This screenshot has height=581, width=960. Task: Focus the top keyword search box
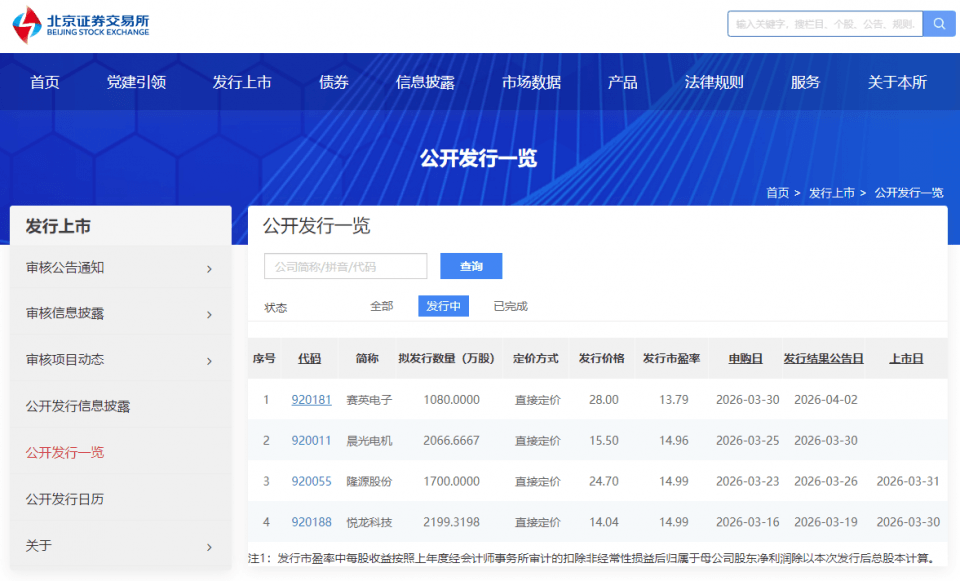tap(825, 24)
